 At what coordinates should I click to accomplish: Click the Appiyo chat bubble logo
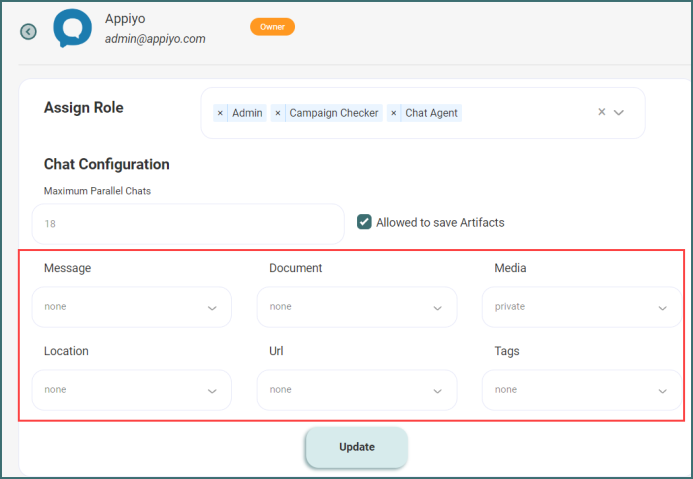tap(72, 28)
